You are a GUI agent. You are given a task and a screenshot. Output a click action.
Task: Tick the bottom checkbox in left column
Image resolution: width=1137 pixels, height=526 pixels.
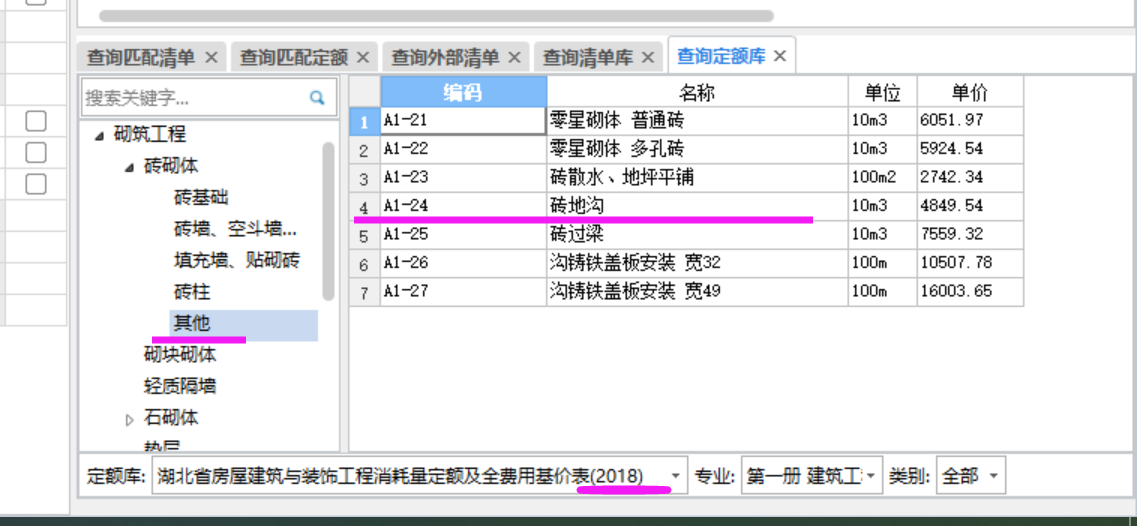click(36, 184)
